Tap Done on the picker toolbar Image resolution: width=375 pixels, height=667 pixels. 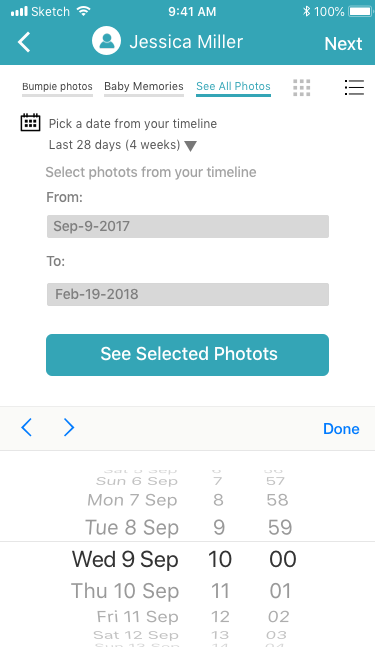[341, 429]
